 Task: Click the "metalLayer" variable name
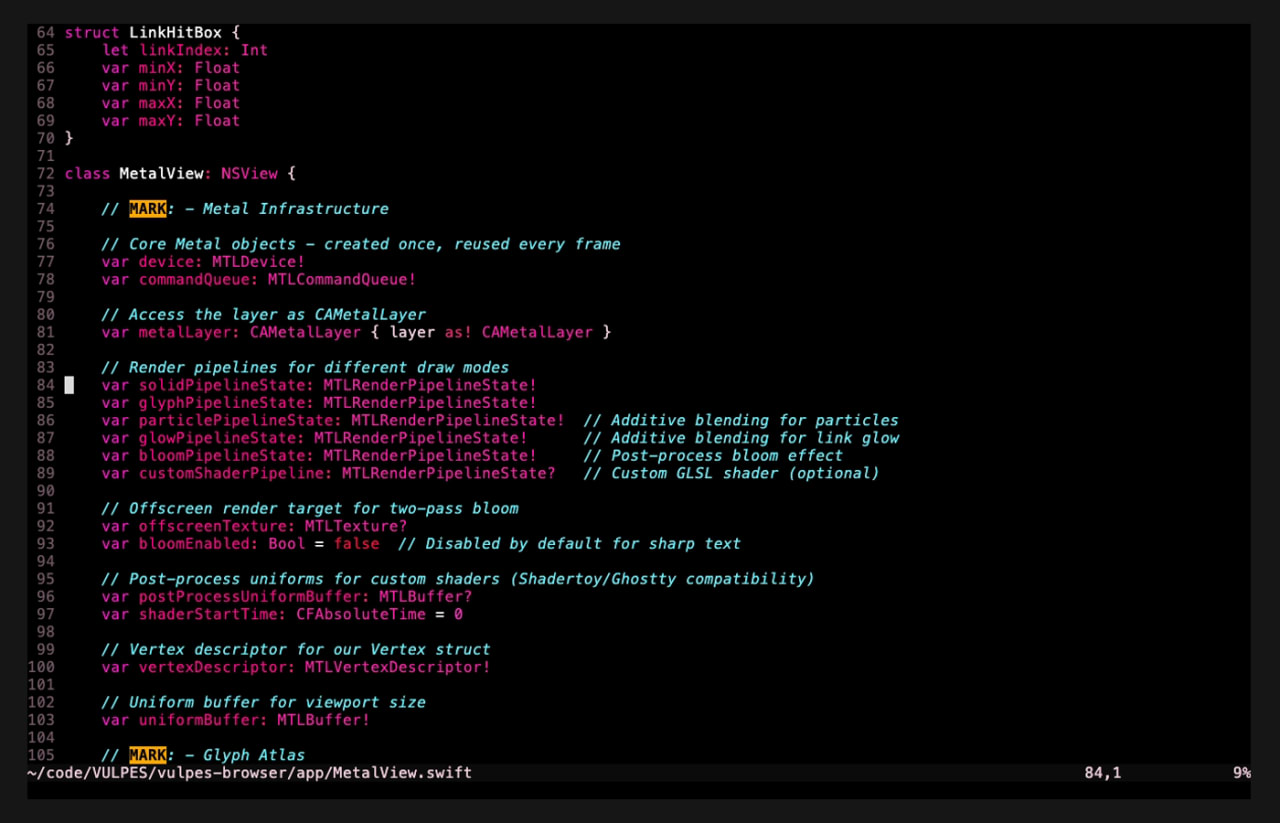point(185,332)
